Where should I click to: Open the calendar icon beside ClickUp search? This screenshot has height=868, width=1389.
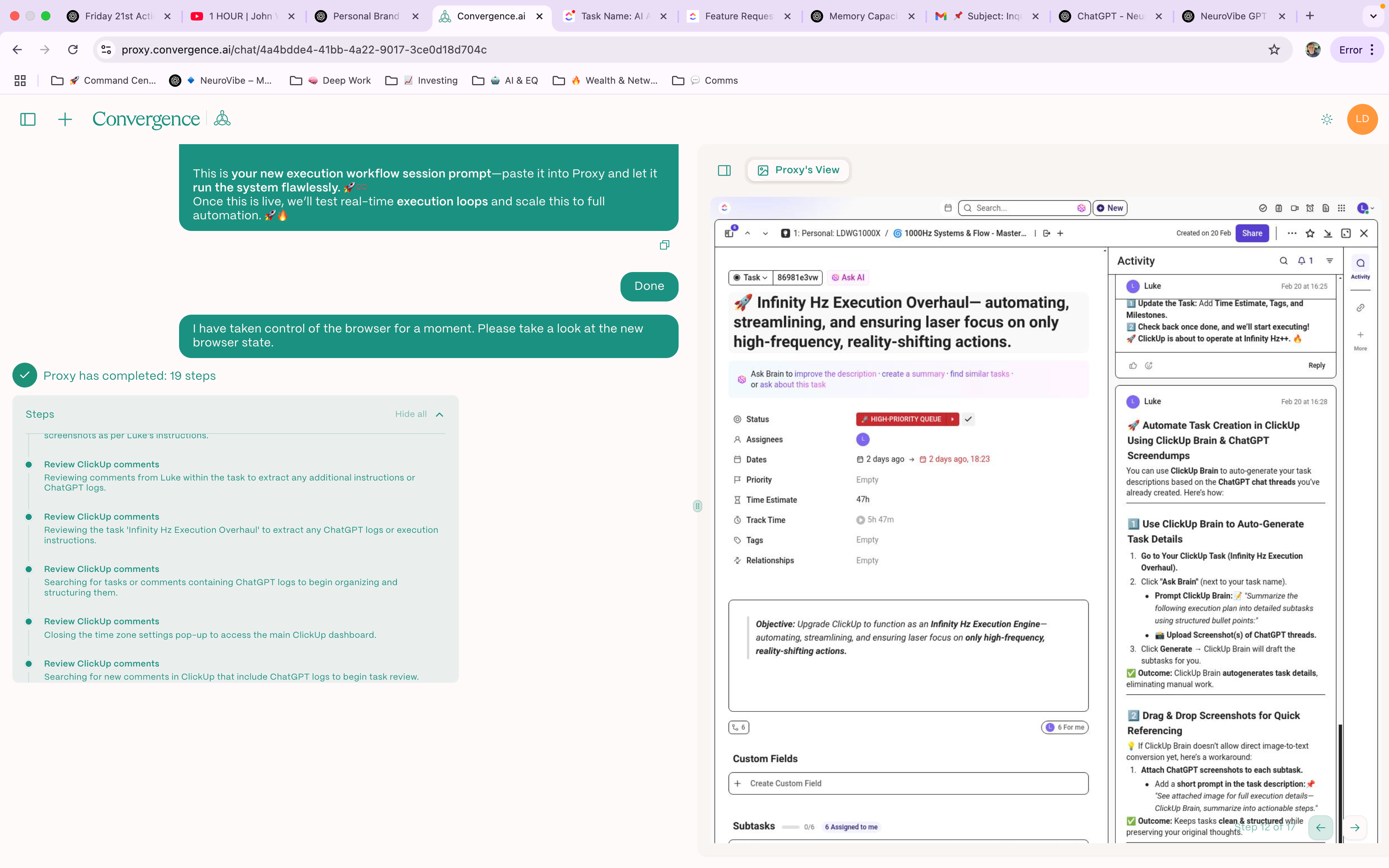click(948, 208)
